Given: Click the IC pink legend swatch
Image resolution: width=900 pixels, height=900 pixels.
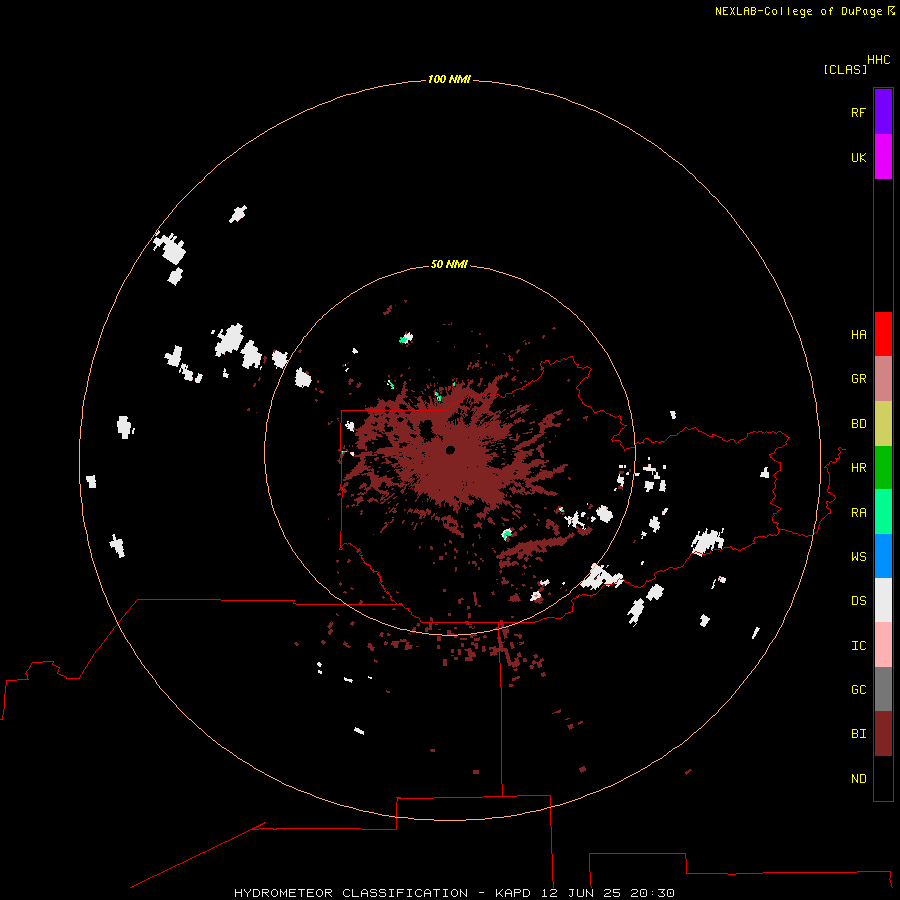Looking at the screenshot, I should [883, 645].
